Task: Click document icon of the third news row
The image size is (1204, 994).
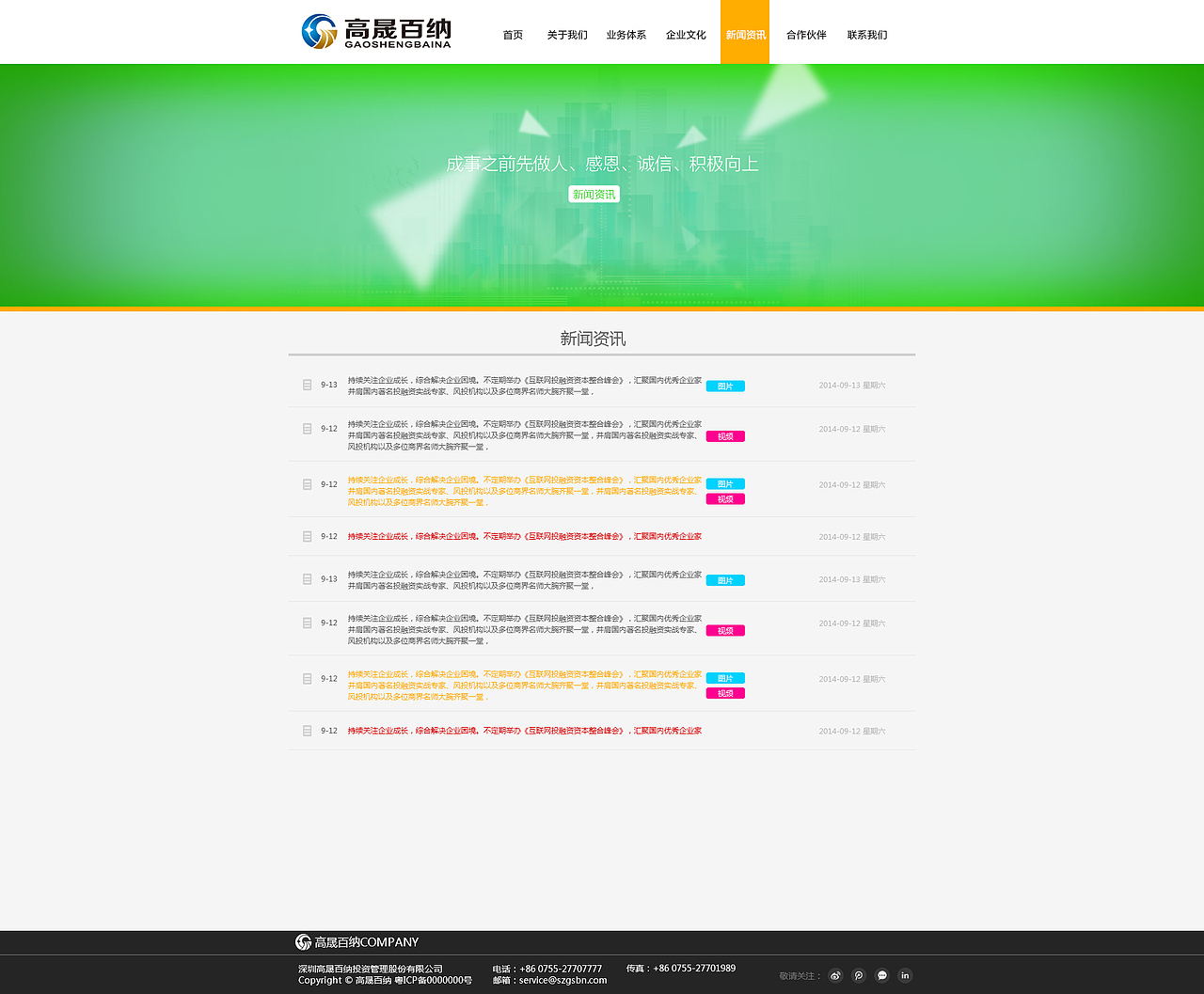Action: click(x=308, y=484)
